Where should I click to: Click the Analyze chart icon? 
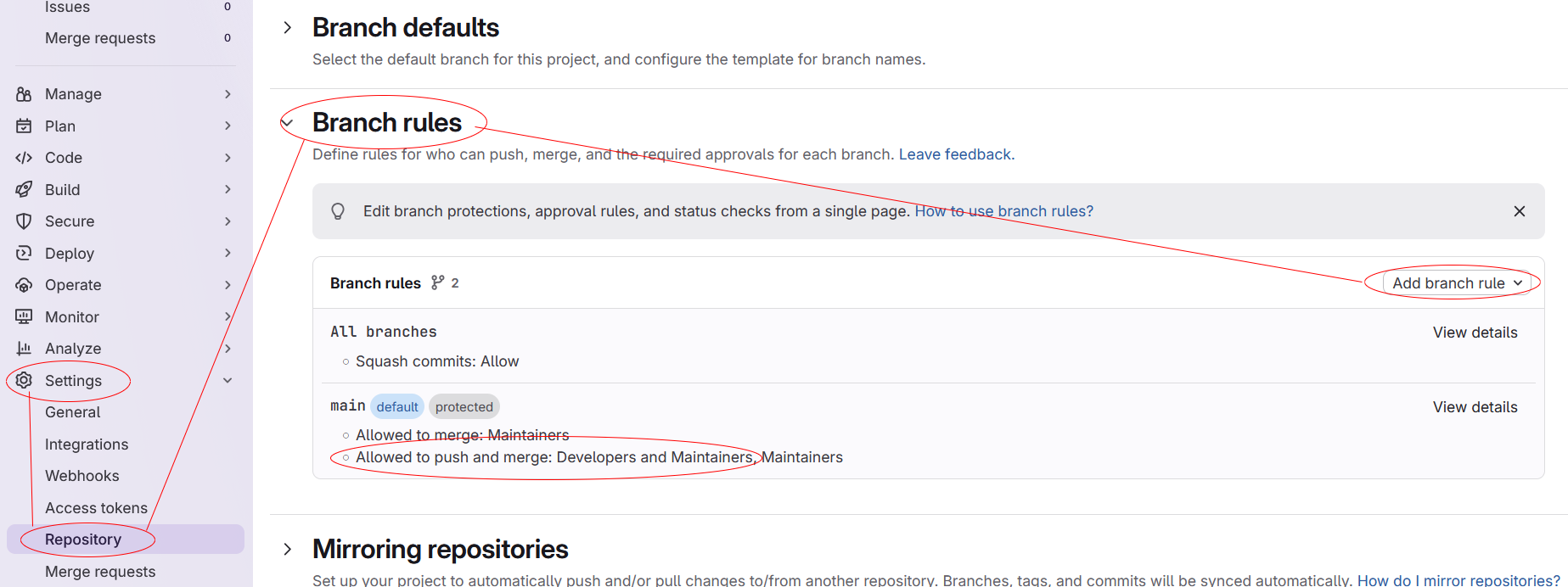(24, 349)
